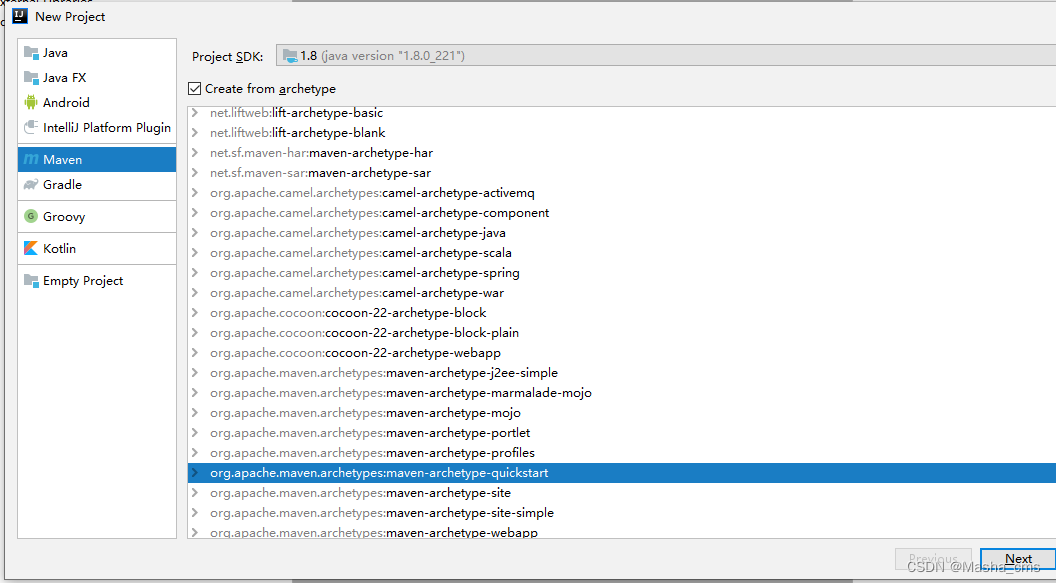Click the green Groovy icon
Screen dimensions: 1056x583
(31, 216)
